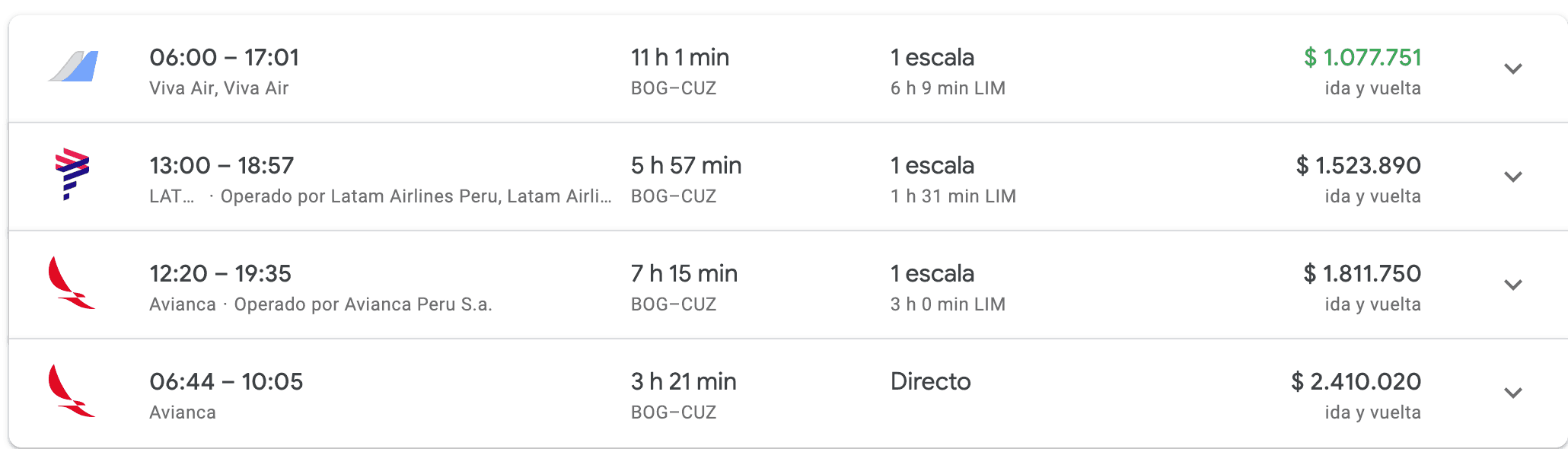
Task: Click Operado por Avianca Peru S.a. text
Action: (363, 304)
